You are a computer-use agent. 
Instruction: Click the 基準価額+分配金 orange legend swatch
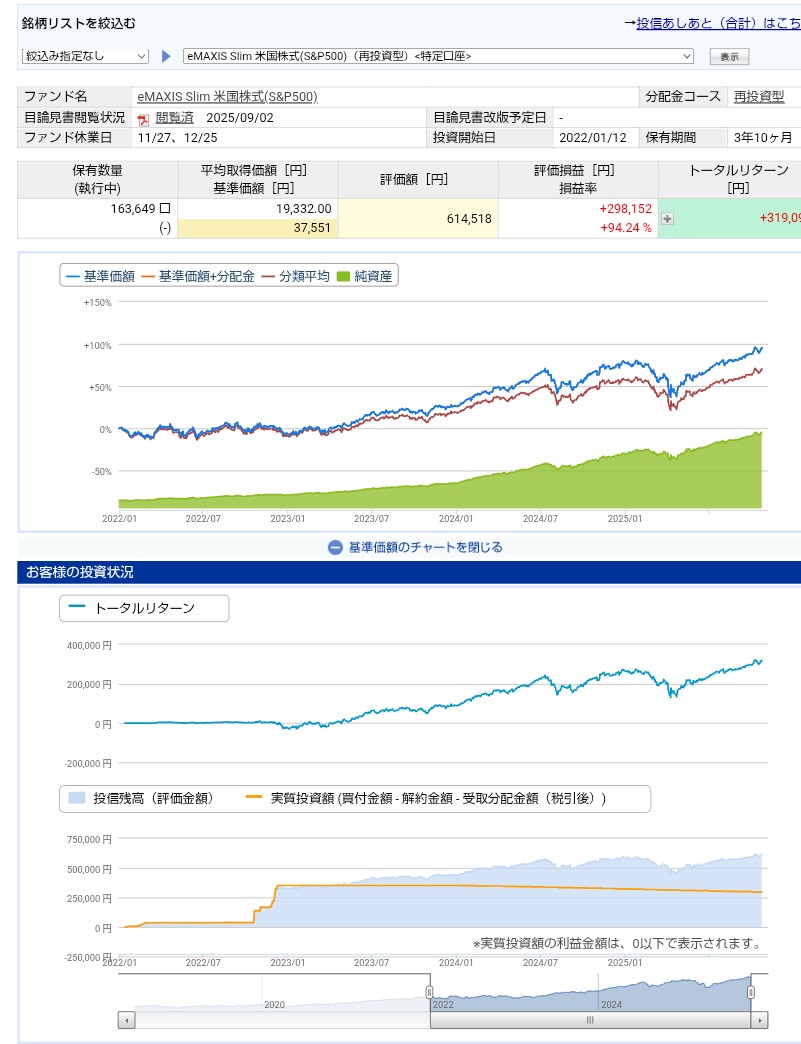point(149,276)
